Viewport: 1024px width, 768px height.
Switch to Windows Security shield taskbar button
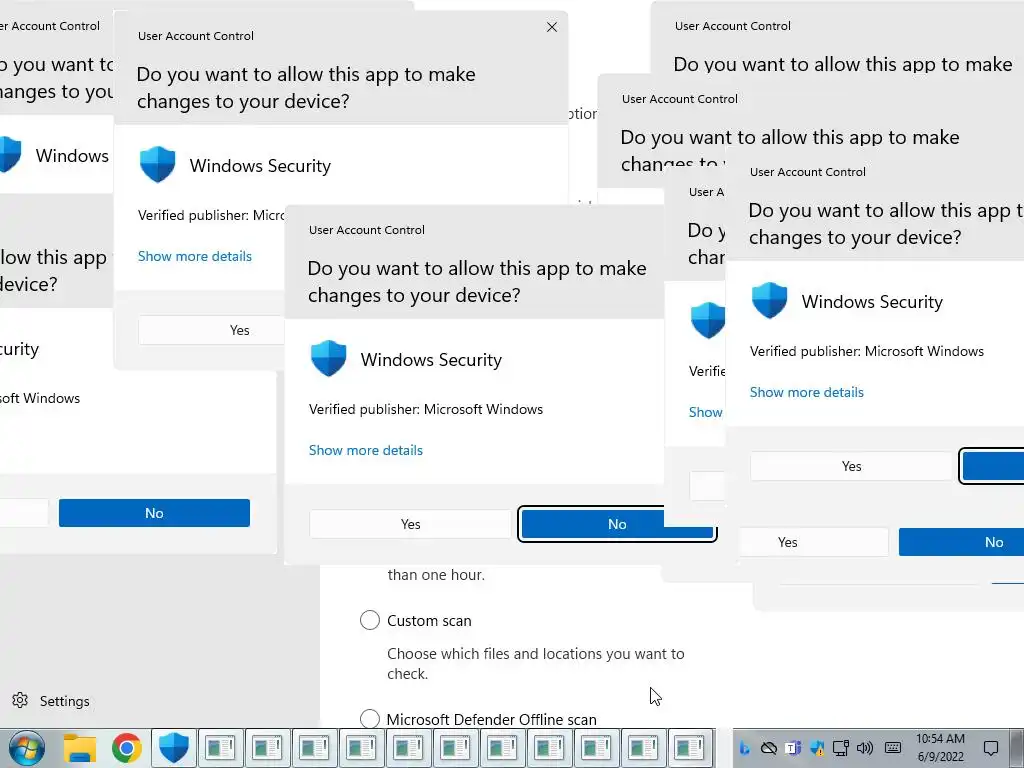pos(174,748)
